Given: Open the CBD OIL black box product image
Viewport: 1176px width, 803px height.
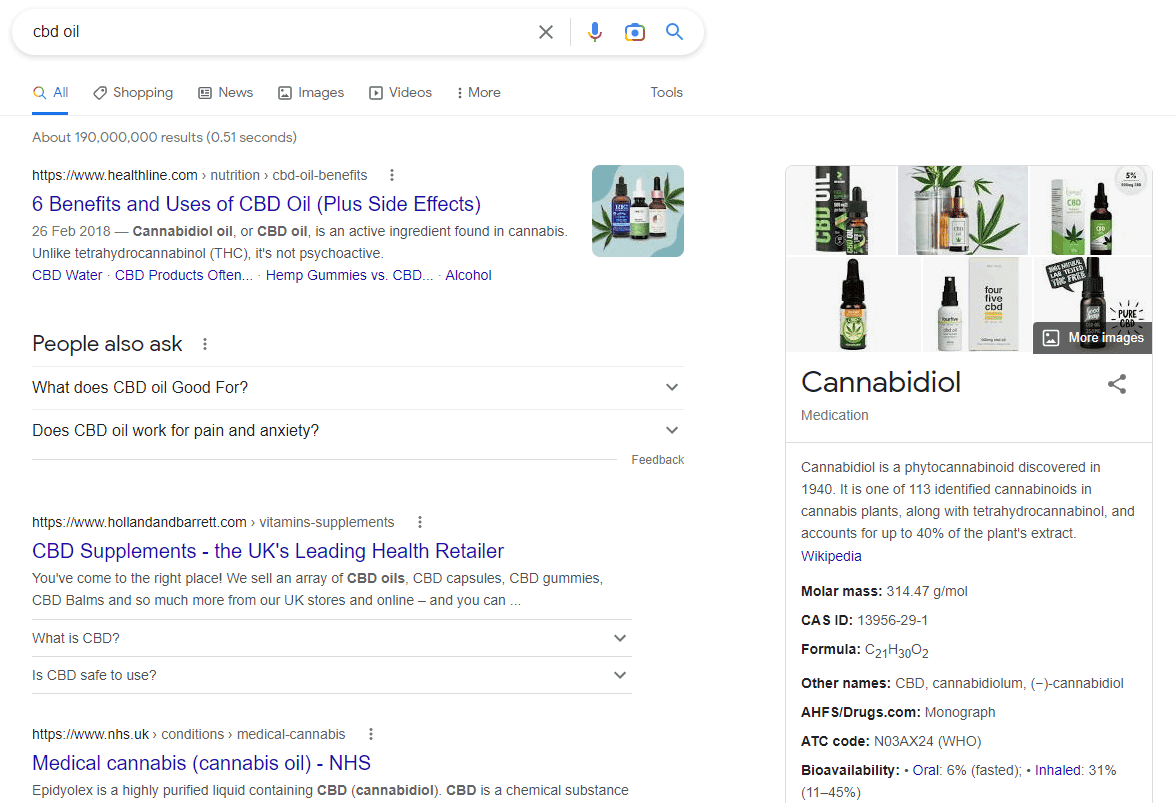Looking at the screenshot, I should point(842,210).
